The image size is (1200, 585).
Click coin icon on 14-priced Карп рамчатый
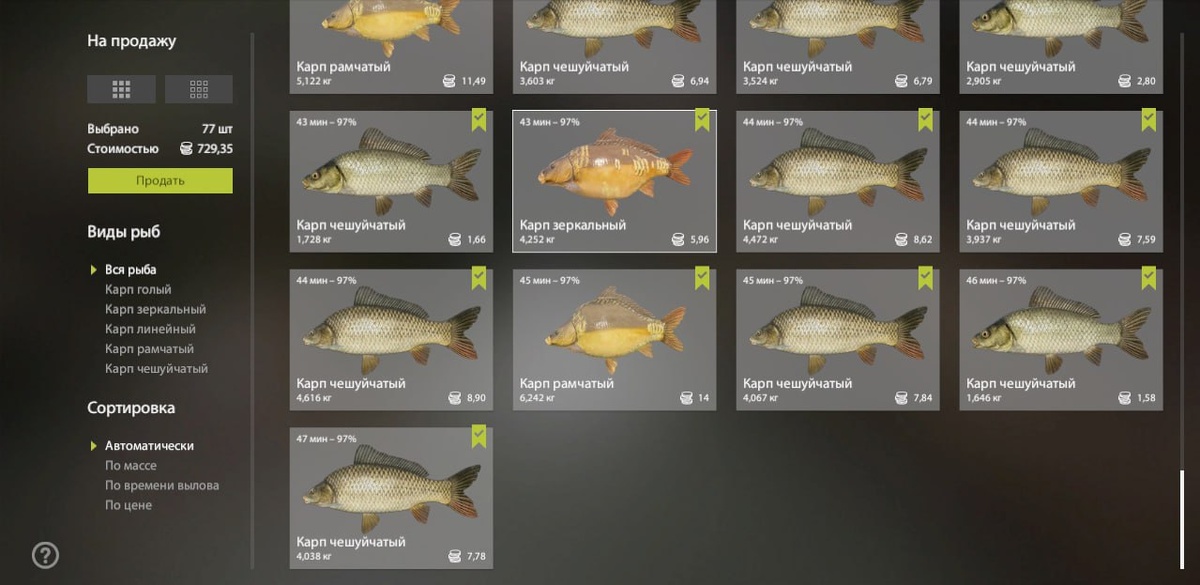point(686,398)
